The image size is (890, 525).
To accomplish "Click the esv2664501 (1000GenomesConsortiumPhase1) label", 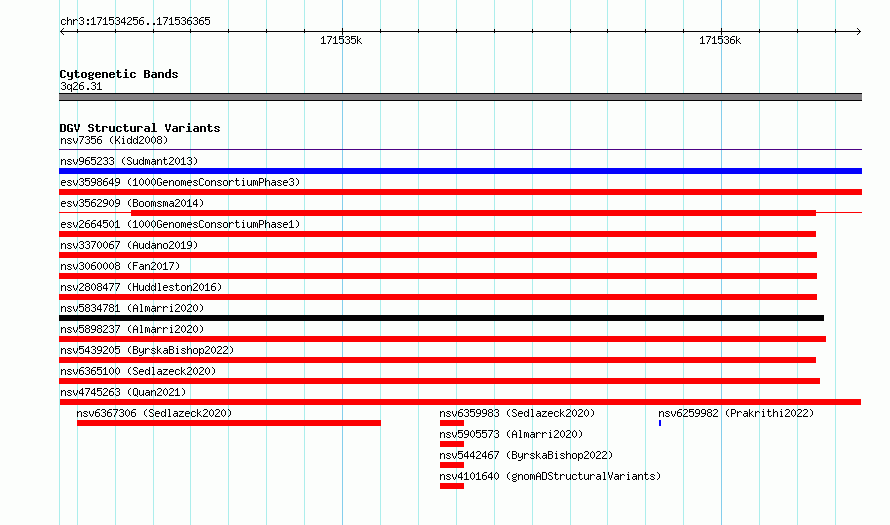I will click(x=180, y=224).
